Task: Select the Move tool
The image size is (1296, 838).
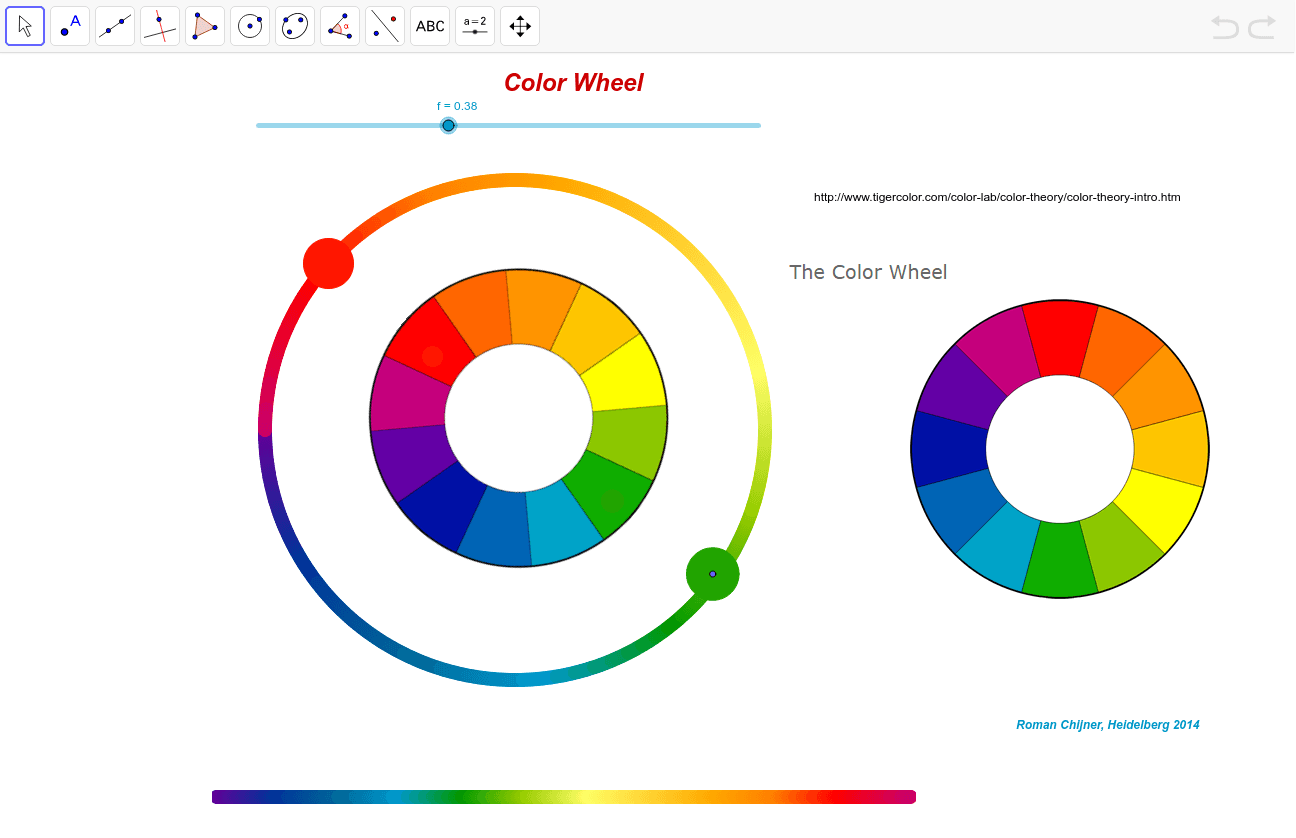Action: (25, 25)
